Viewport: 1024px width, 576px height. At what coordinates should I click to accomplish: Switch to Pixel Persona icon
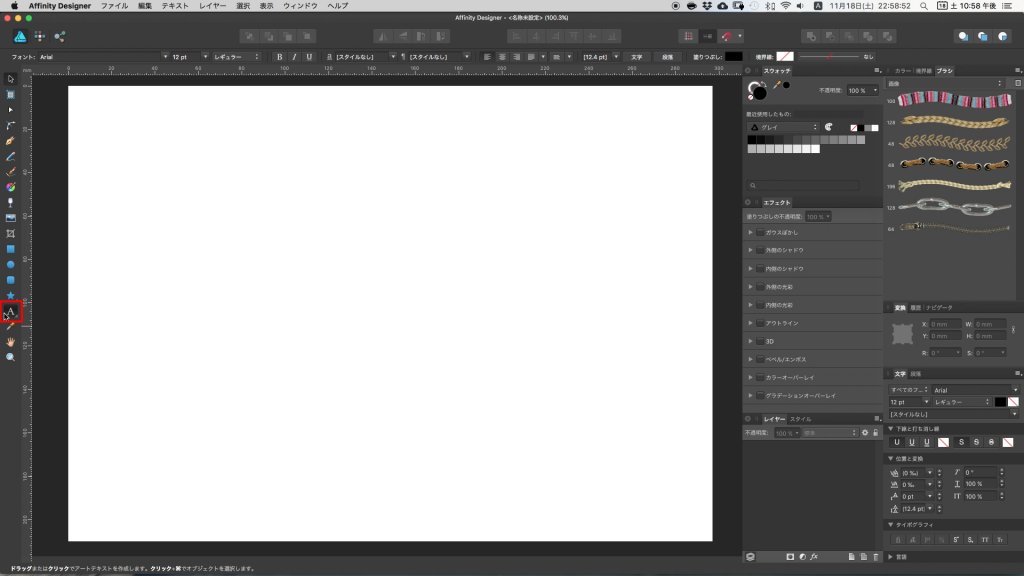[x=40, y=37]
